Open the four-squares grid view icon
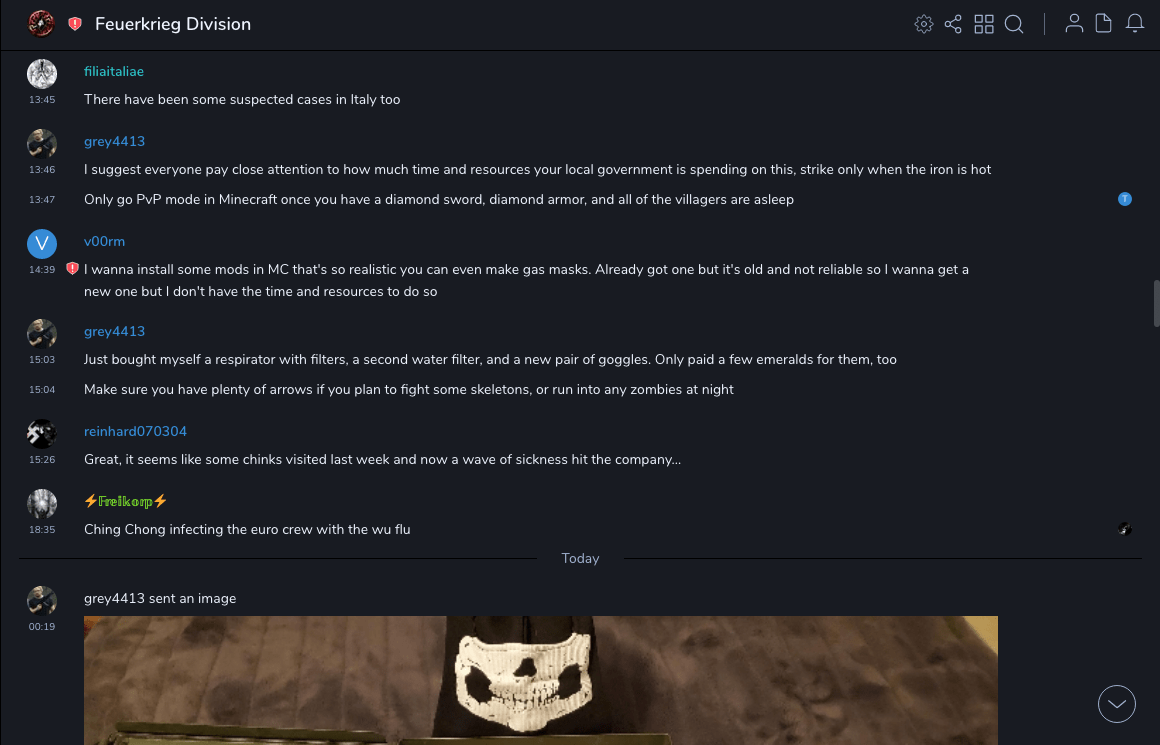 (984, 24)
